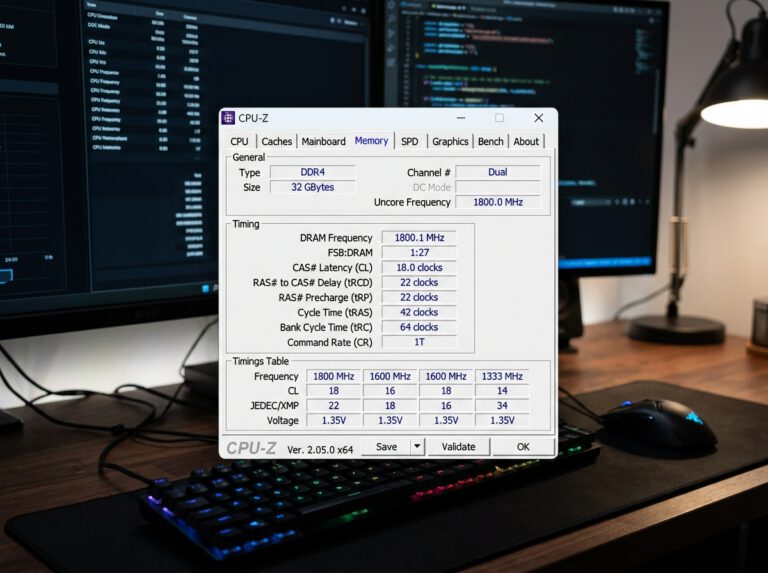Click the Type field showing DDR4
Screen dimensions: 768x573
(x=312, y=172)
